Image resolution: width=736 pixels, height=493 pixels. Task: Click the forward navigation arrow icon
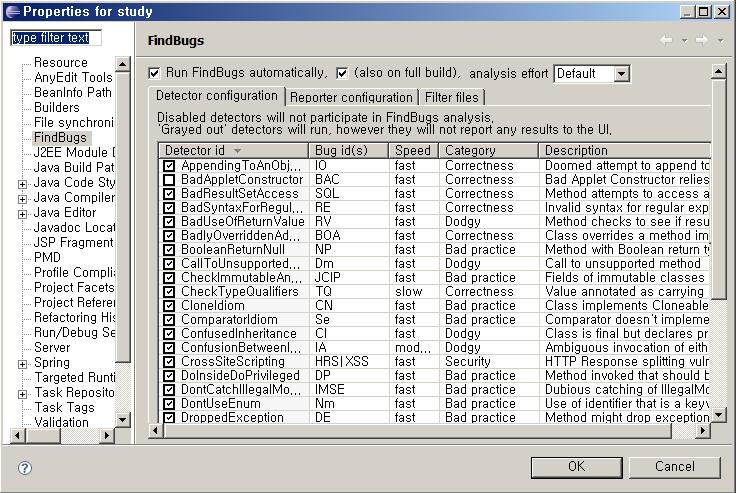tap(701, 40)
